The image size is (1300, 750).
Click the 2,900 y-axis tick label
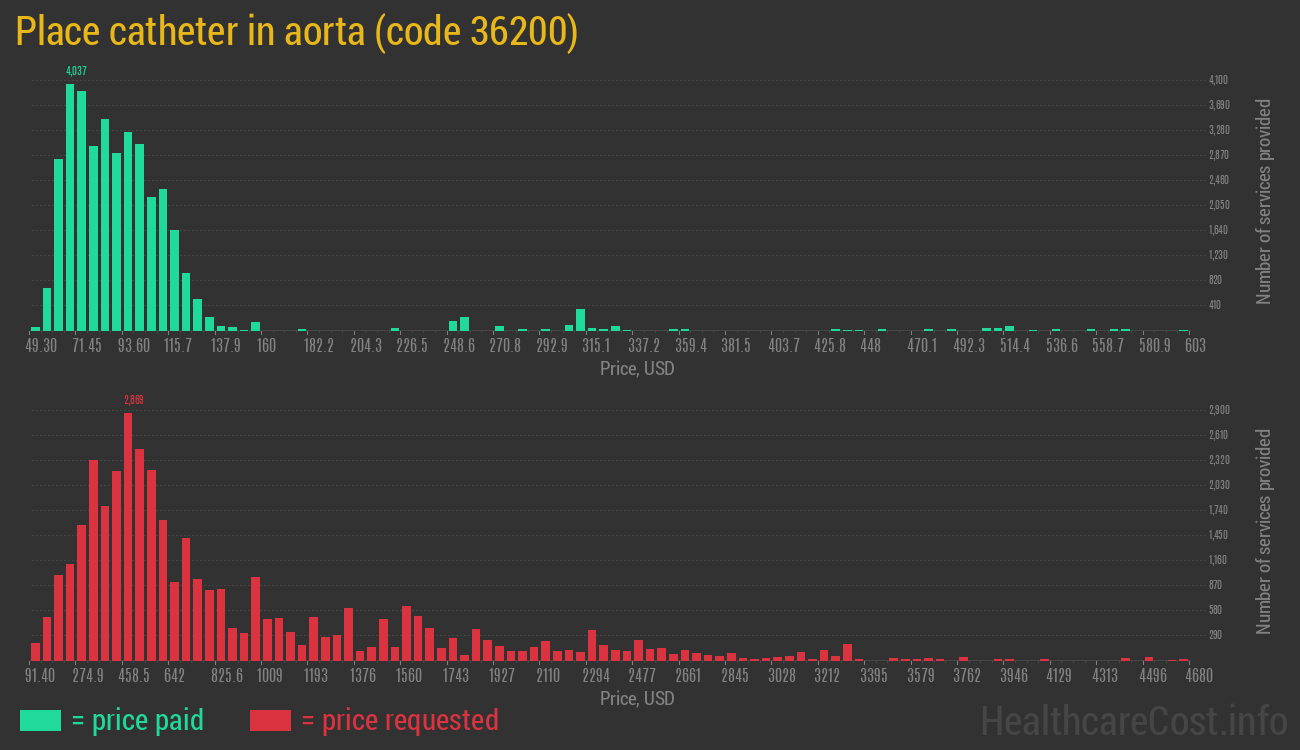1218,410
